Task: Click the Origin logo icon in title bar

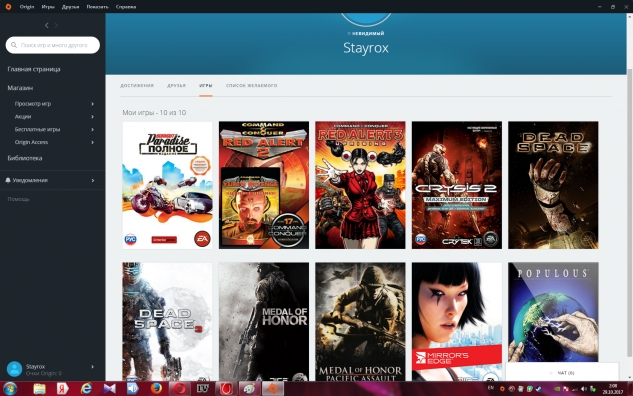Action: point(8,6)
